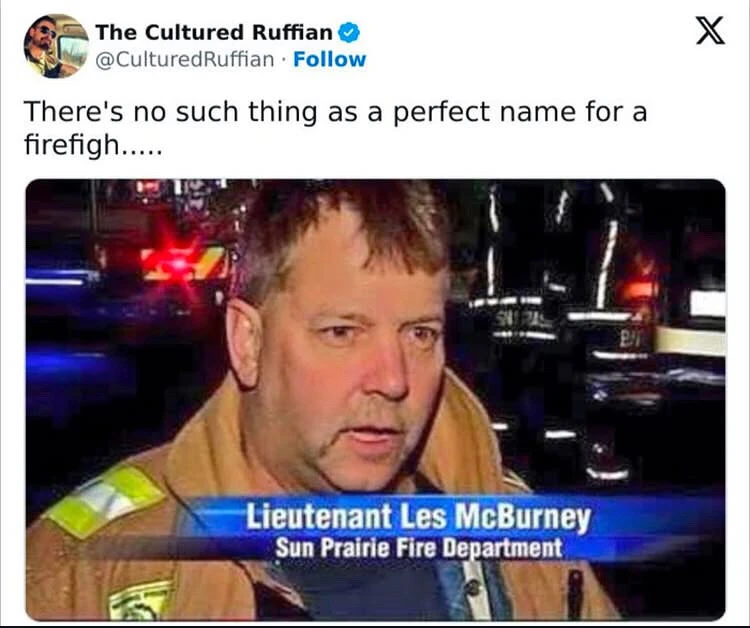Open the firefighter news photo
The width and height of the screenshot is (750, 628).
coord(375,399)
